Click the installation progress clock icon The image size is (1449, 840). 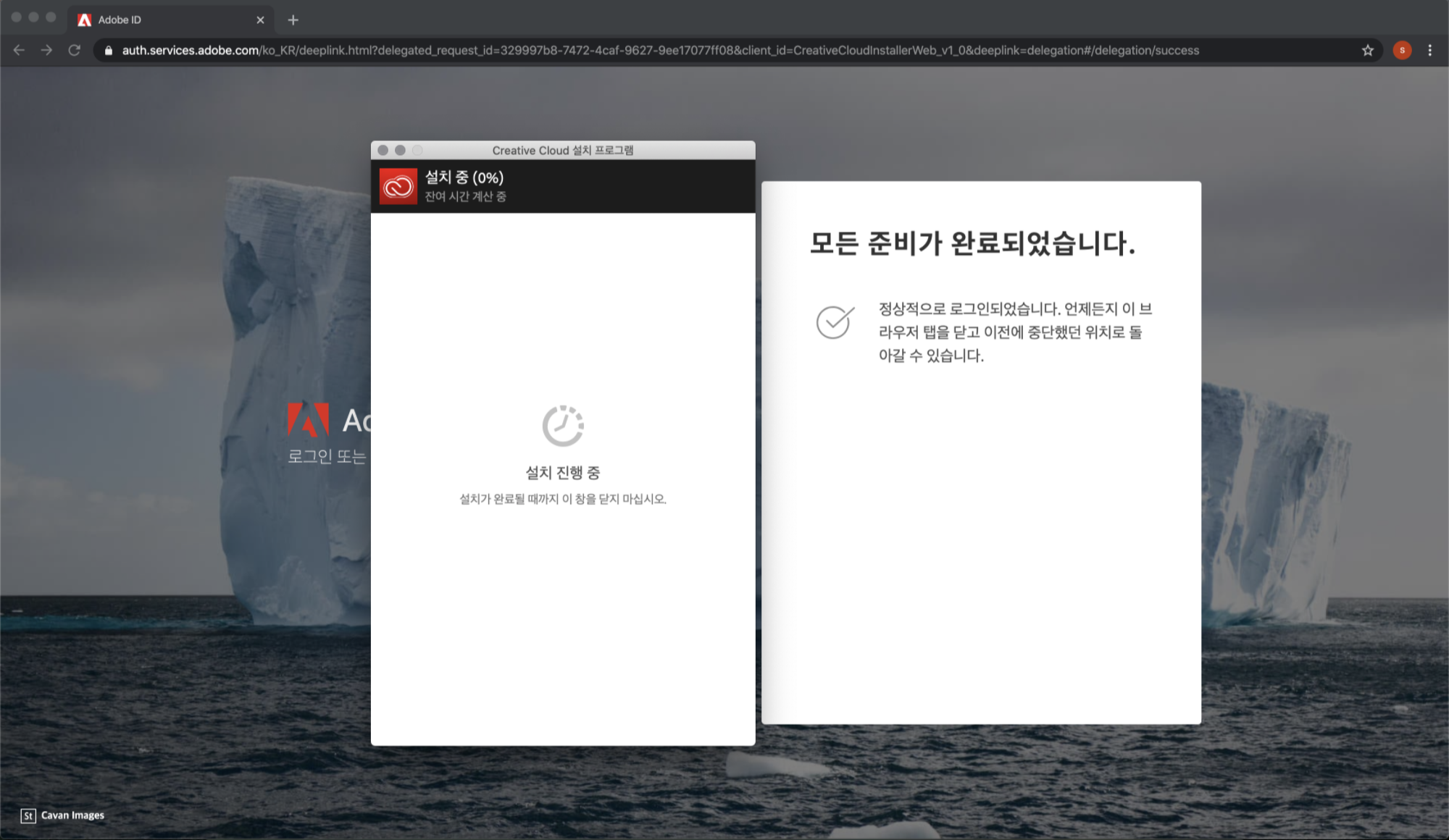pos(563,425)
